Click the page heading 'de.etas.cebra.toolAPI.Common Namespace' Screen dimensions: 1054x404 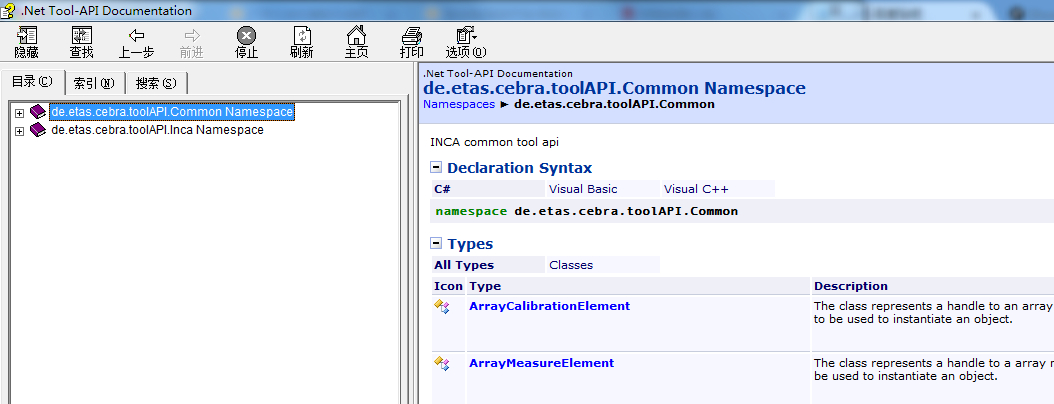[x=614, y=88]
